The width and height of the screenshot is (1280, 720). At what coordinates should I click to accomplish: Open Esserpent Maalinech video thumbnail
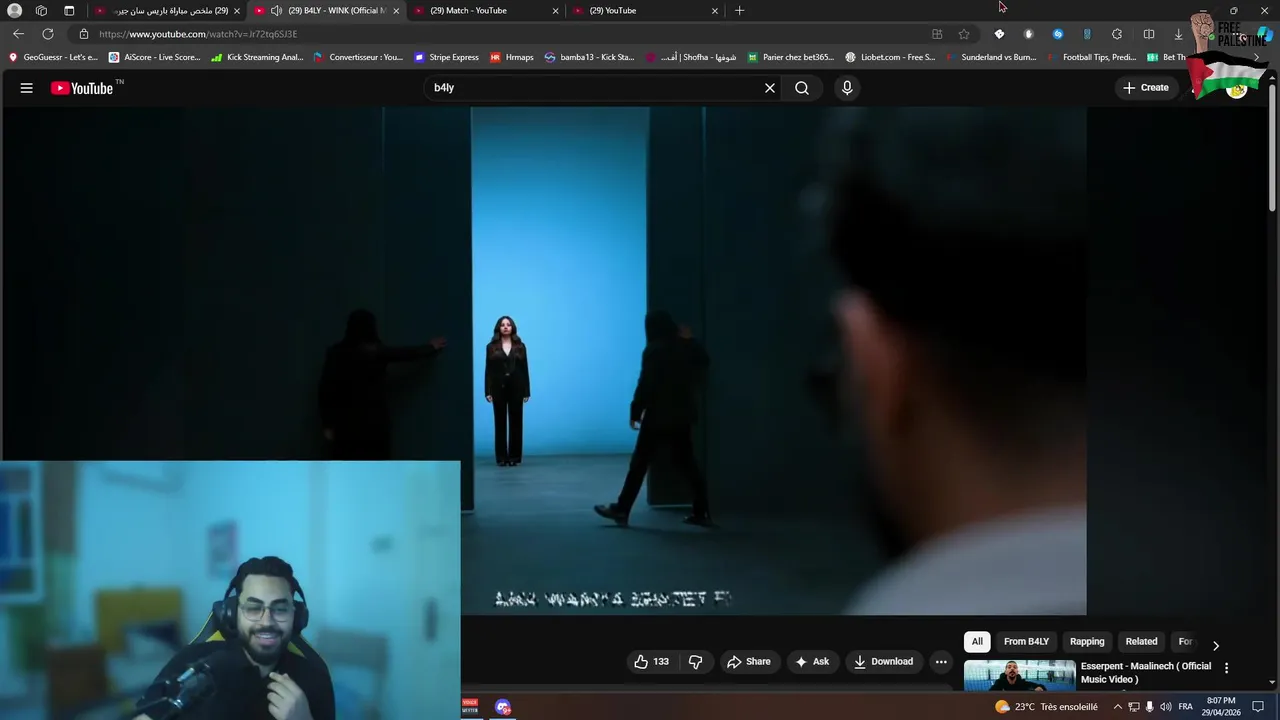coord(1019,675)
